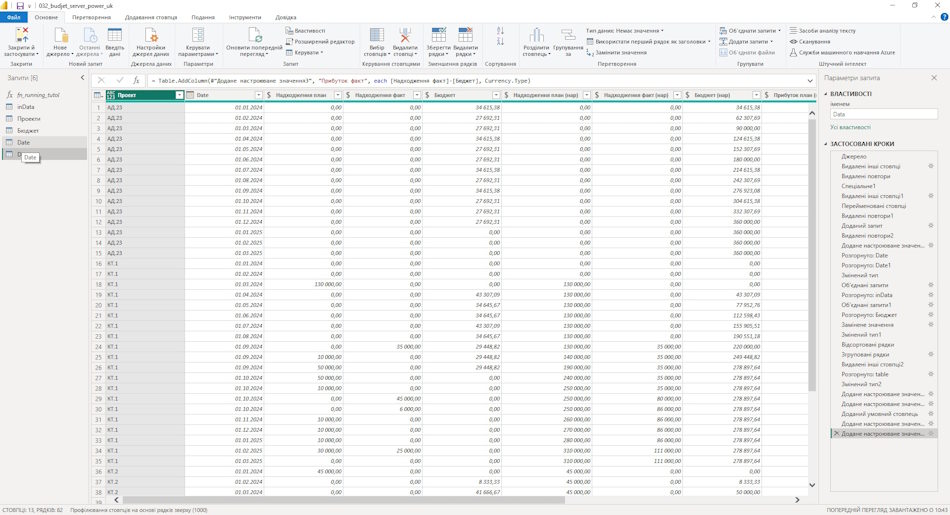Image resolution: width=950 pixels, height=515 pixels.
Task: Cancel formula edit with the X icon
Action: [x=101, y=80]
